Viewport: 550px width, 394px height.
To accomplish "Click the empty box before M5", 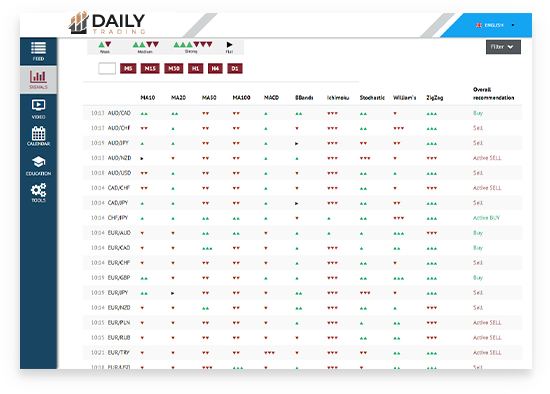I will coord(107,68).
